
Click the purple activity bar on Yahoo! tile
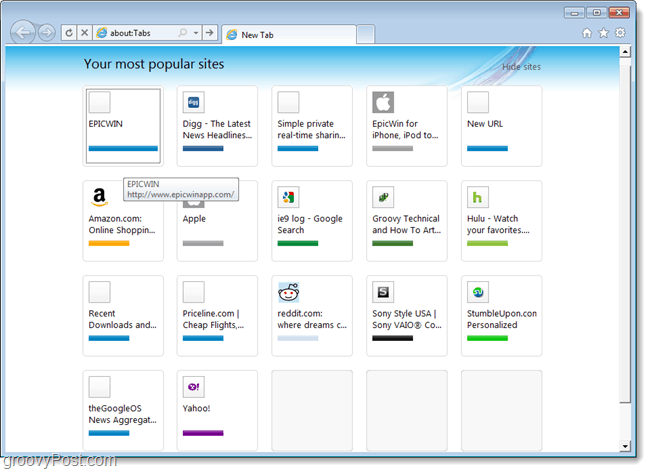pyautogui.click(x=203, y=433)
